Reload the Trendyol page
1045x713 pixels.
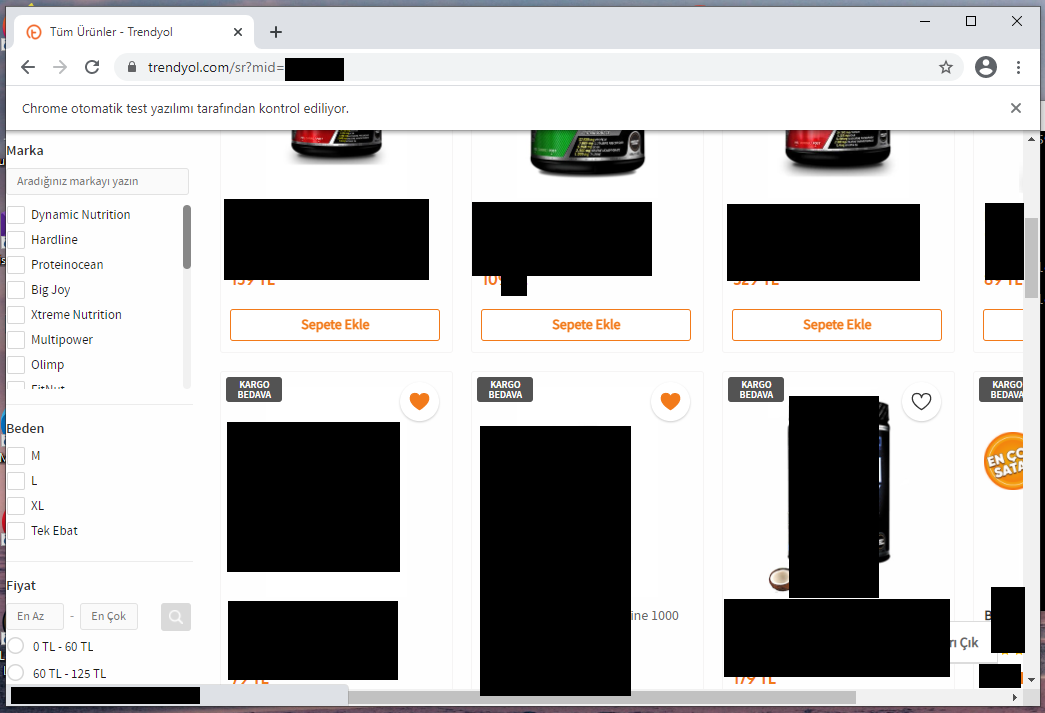tap(92, 67)
